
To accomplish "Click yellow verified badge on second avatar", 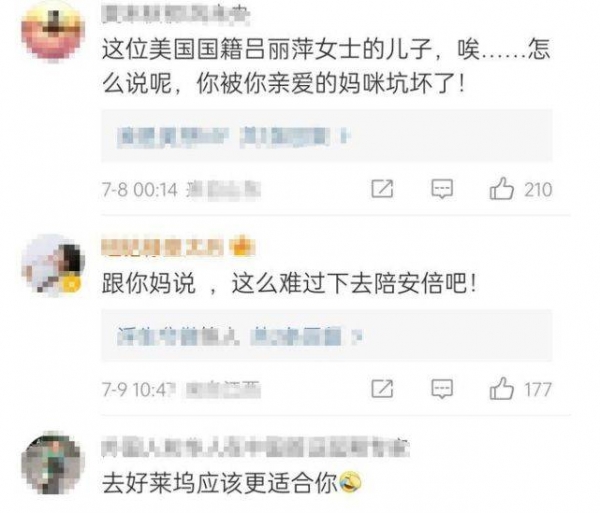I will (x=72, y=285).
